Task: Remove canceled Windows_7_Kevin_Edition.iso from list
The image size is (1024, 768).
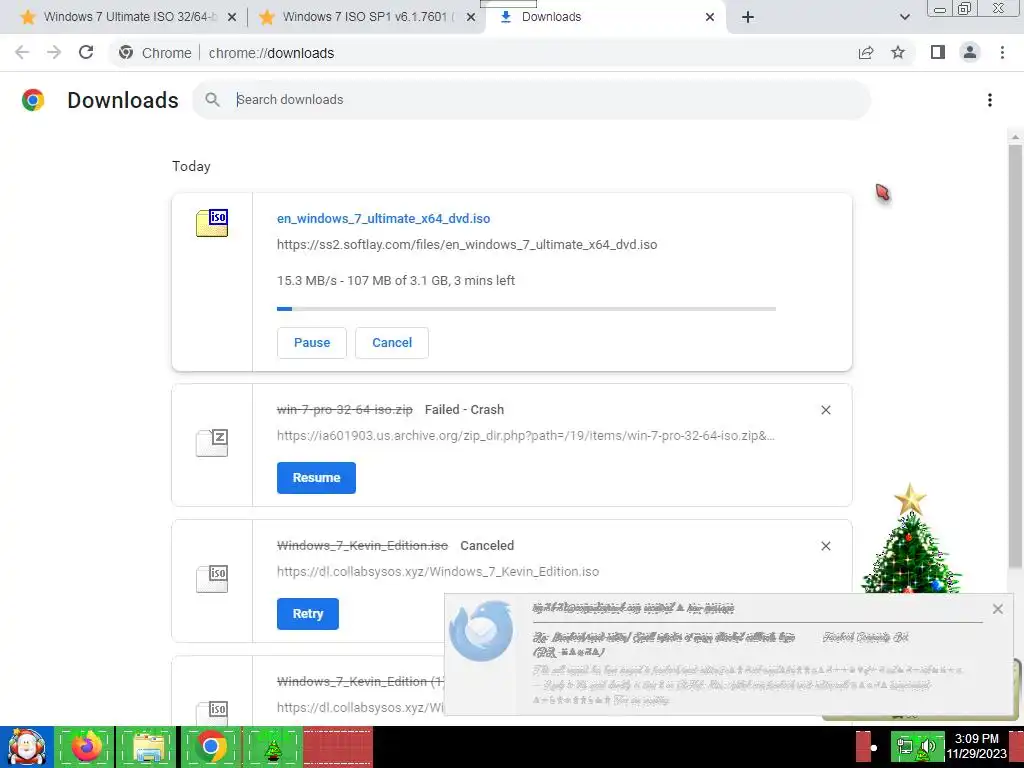Action: [x=826, y=546]
